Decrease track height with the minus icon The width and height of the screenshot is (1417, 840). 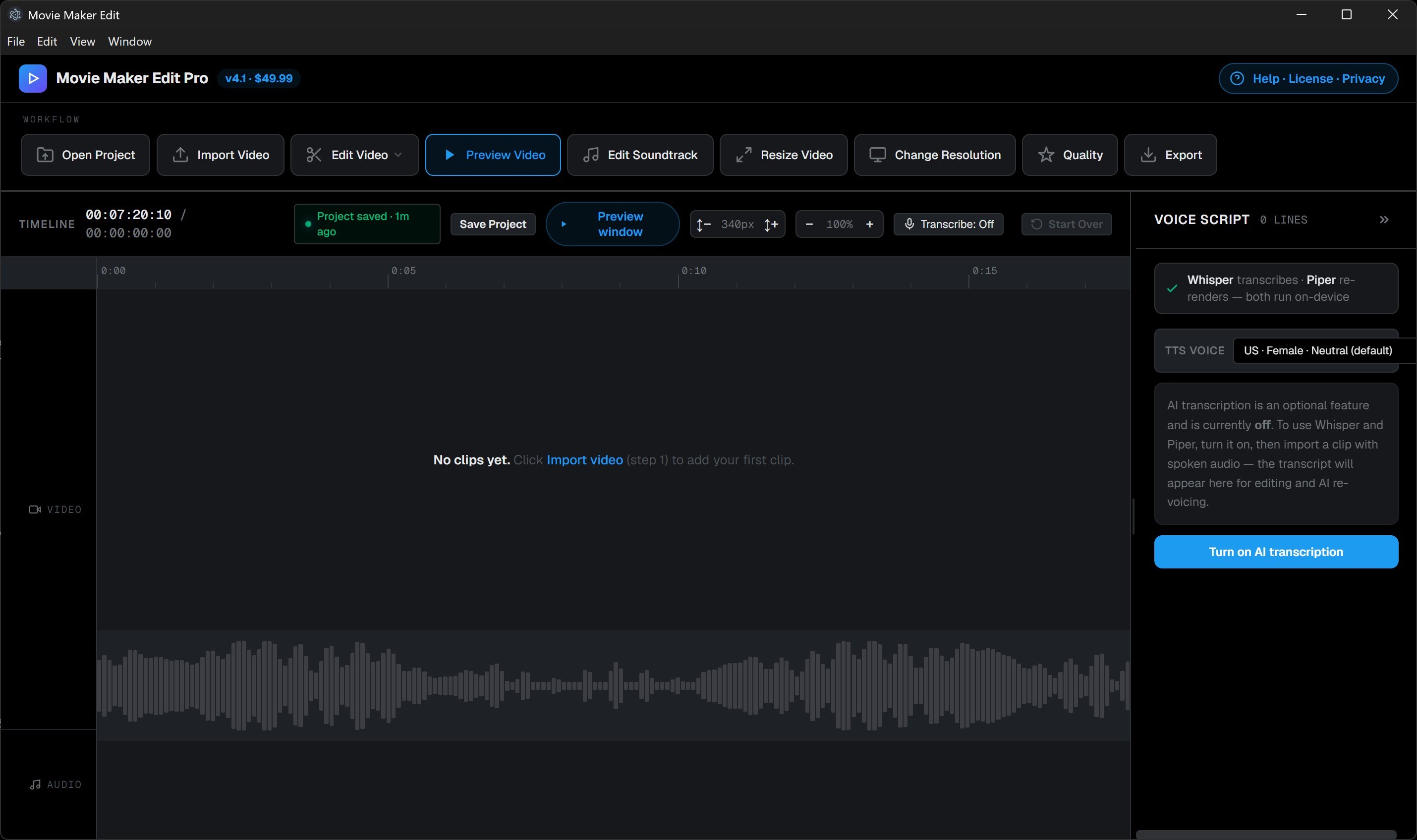(x=703, y=224)
